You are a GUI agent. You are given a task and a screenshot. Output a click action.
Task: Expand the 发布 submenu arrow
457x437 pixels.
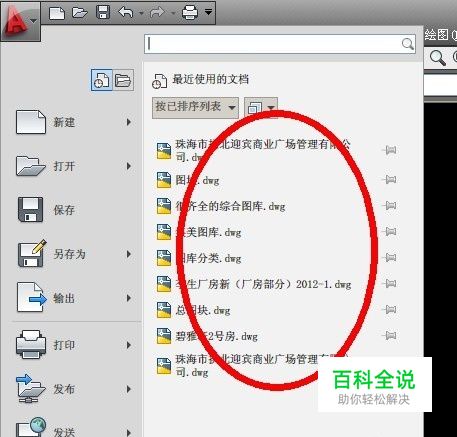129,389
